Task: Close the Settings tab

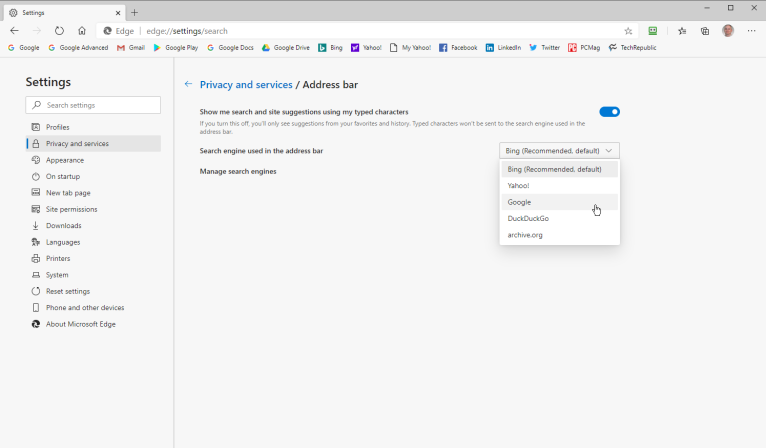Action: tap(118, 13)
